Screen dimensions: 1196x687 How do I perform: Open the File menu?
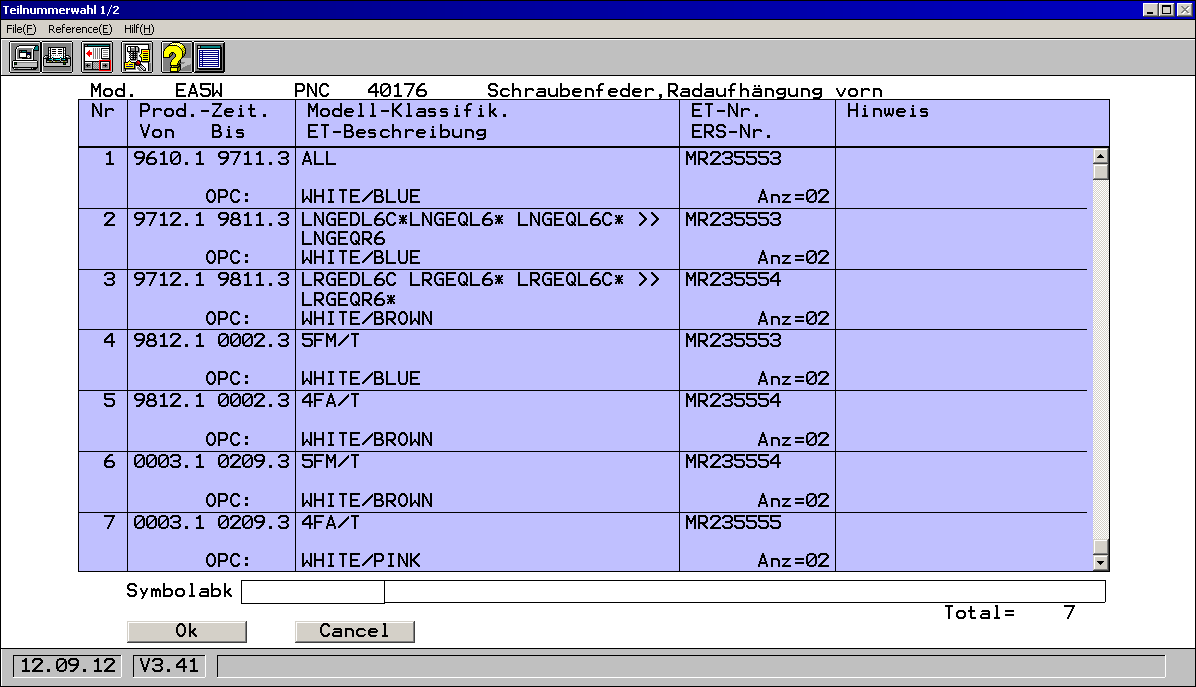click(x=21, y=29)
